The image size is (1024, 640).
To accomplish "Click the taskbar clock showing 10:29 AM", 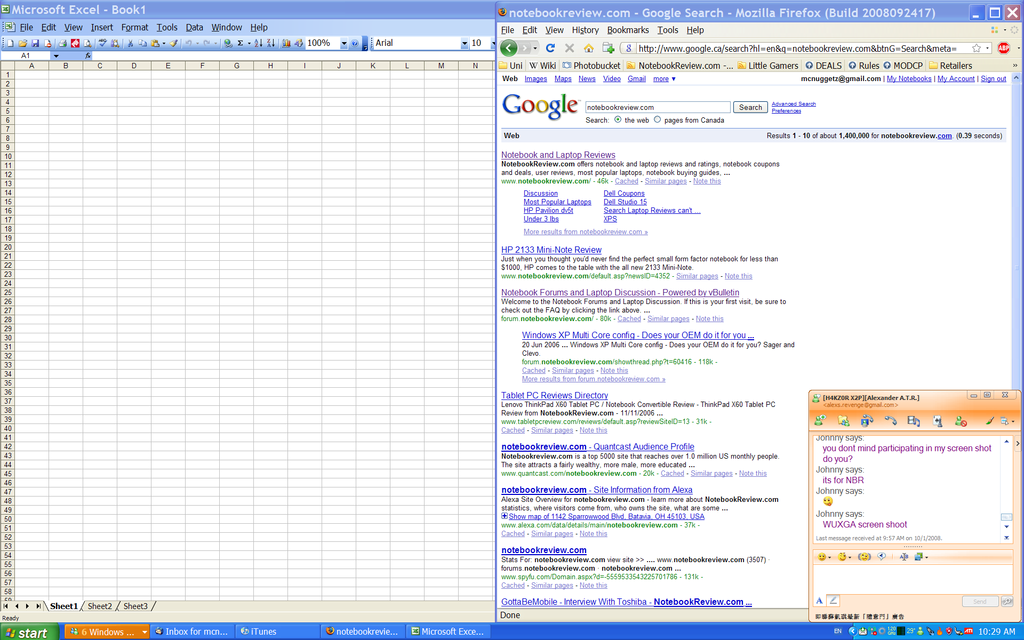I will pyautogui.click(x=997, y=632).
